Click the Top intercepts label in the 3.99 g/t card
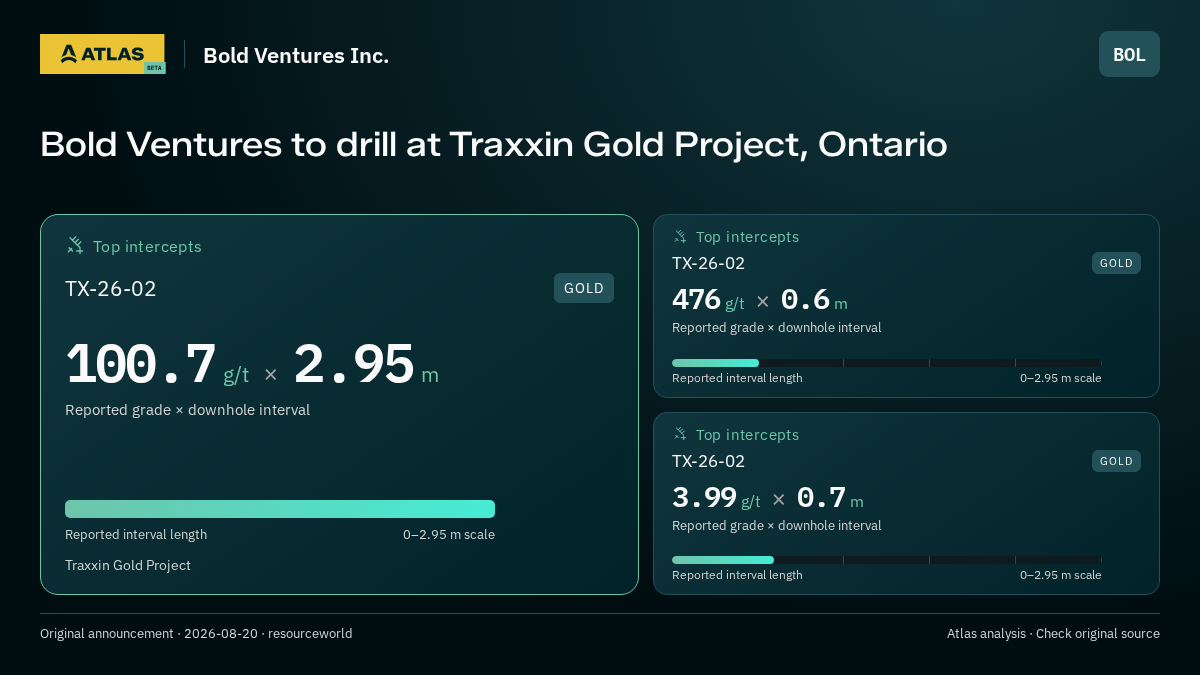The image size is (1200, 675). coord(747,435)
